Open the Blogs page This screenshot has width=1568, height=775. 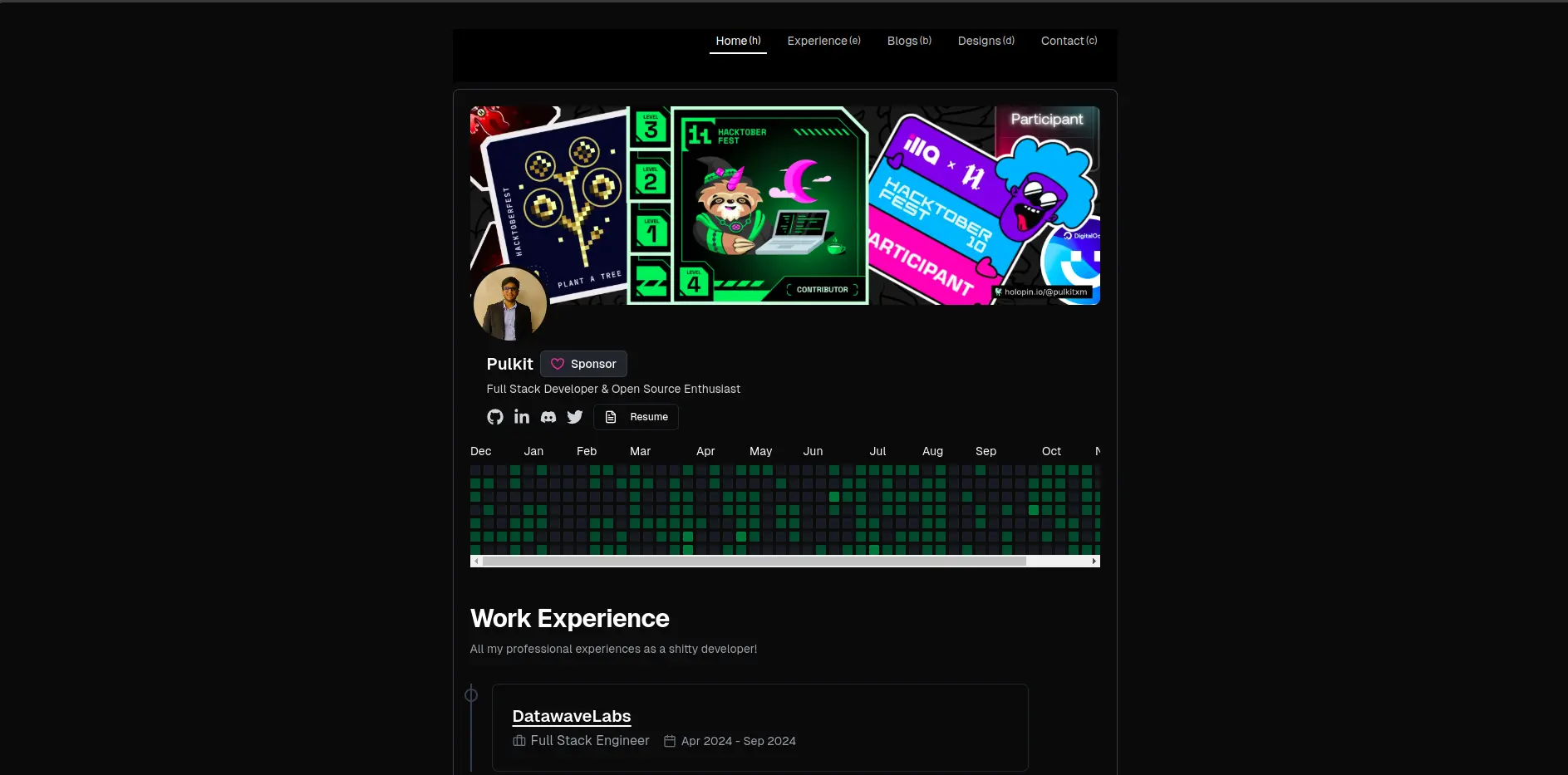tap(908, 41)
